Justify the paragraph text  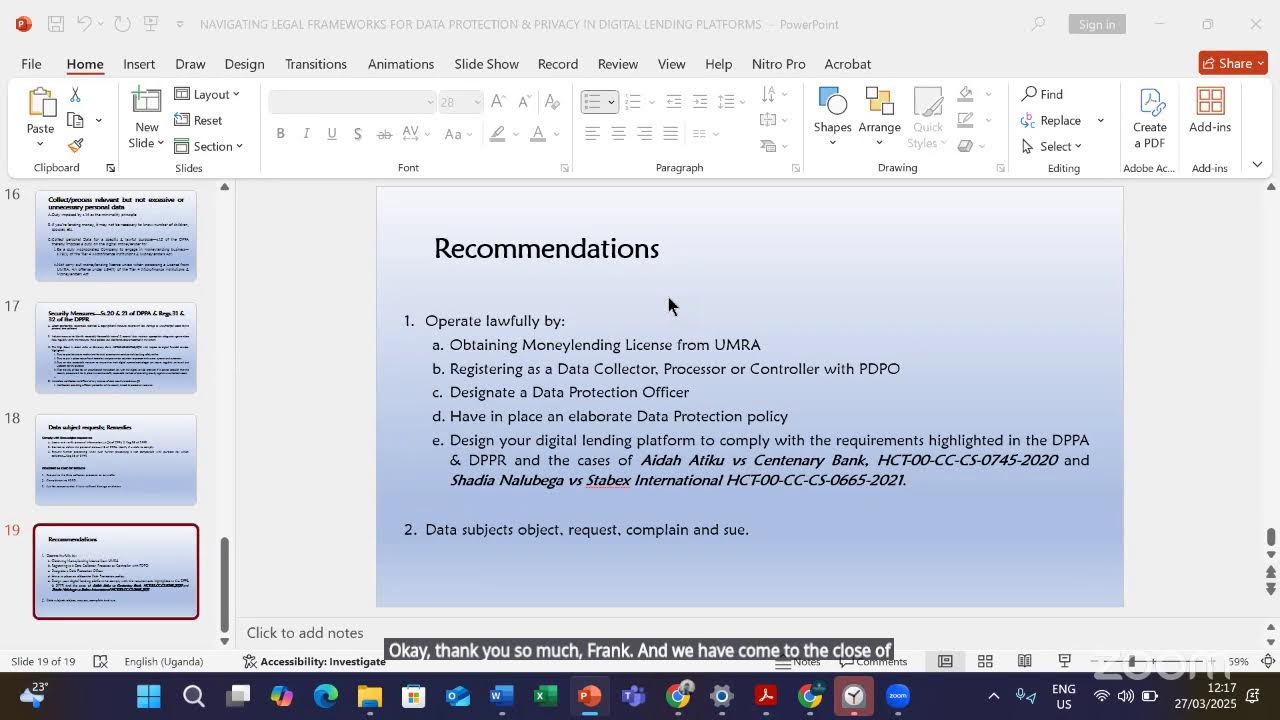(x=670, y=134)
